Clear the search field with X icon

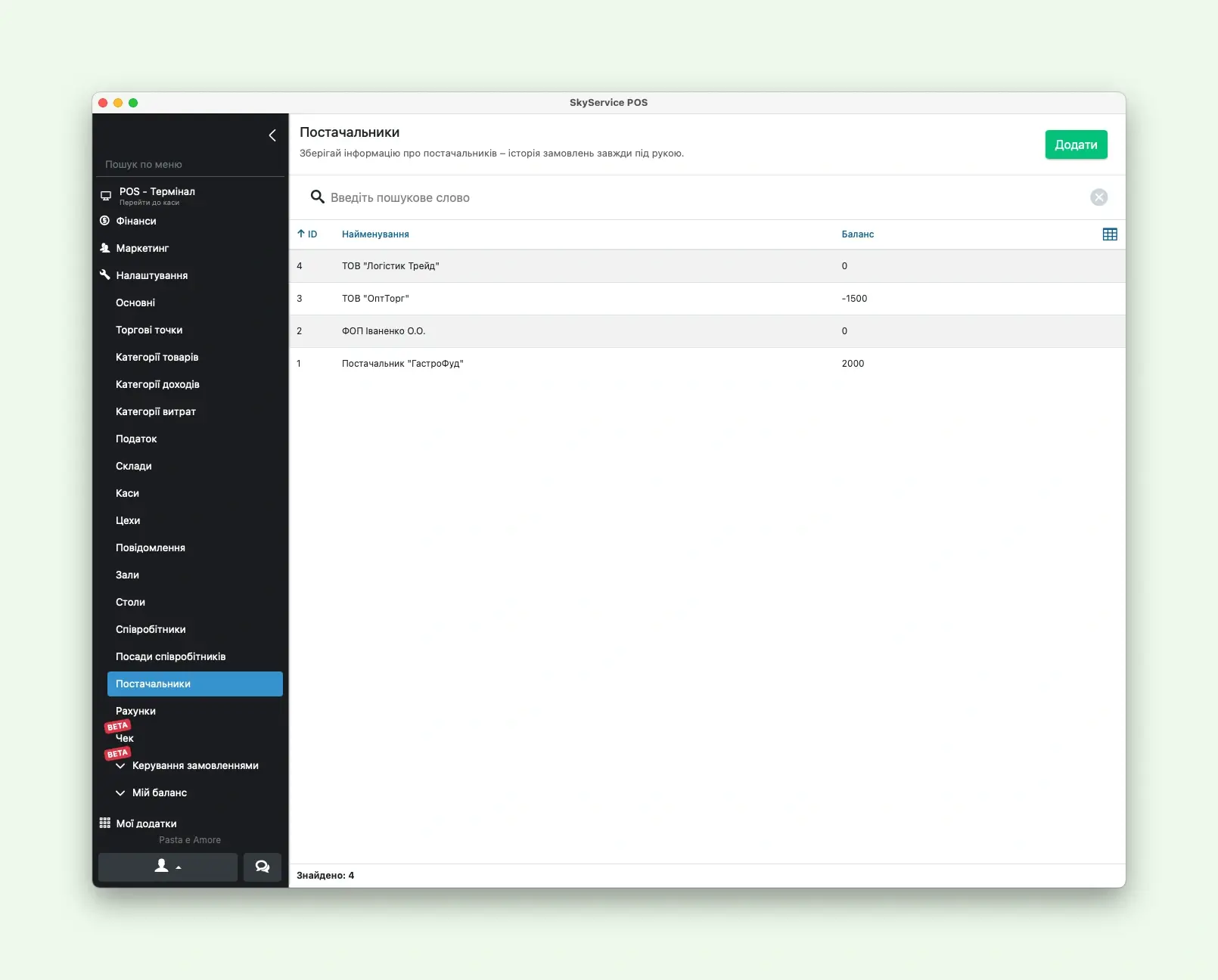1098,197
